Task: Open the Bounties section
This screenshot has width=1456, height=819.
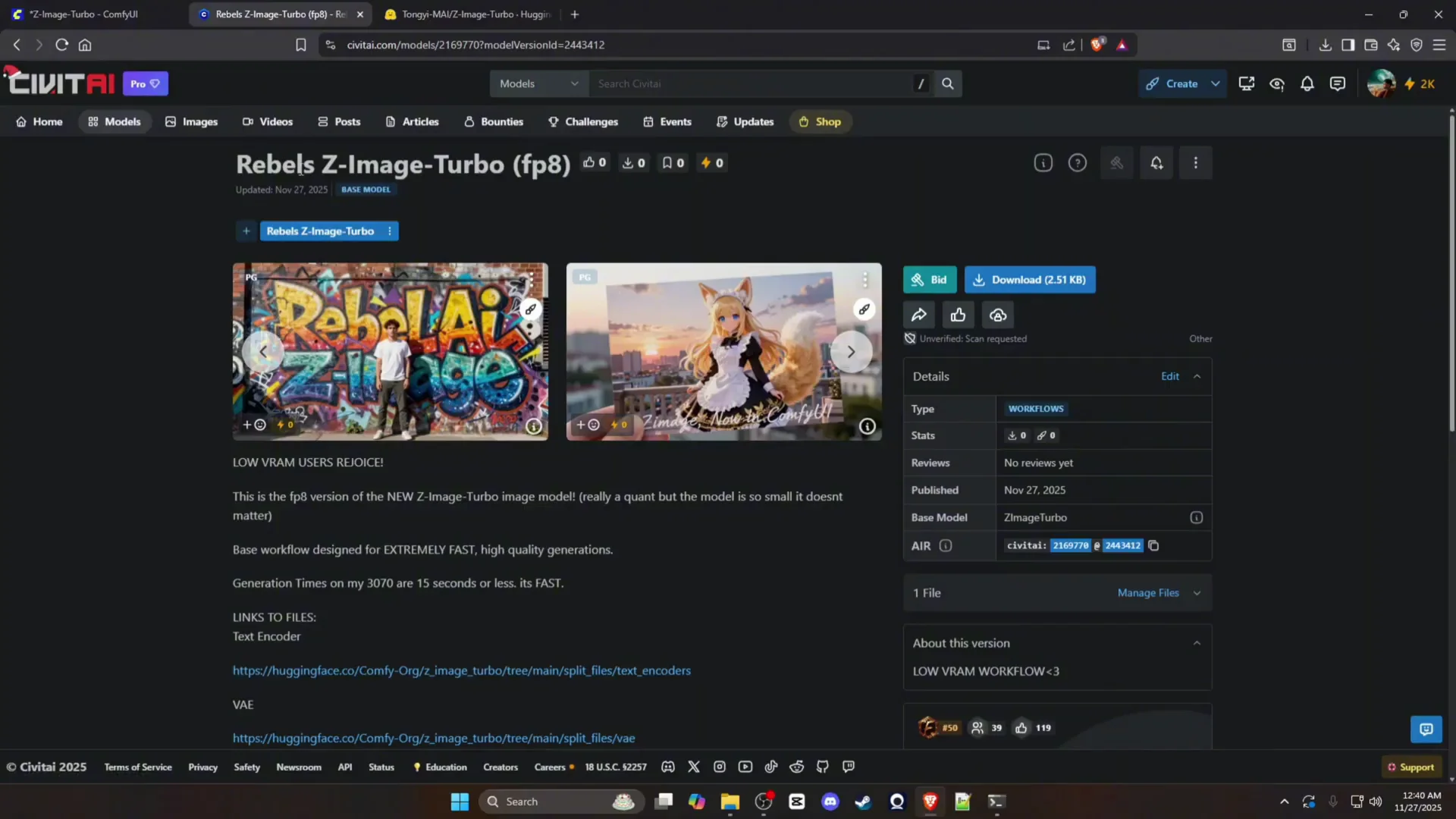Action: tap(493, 121)
